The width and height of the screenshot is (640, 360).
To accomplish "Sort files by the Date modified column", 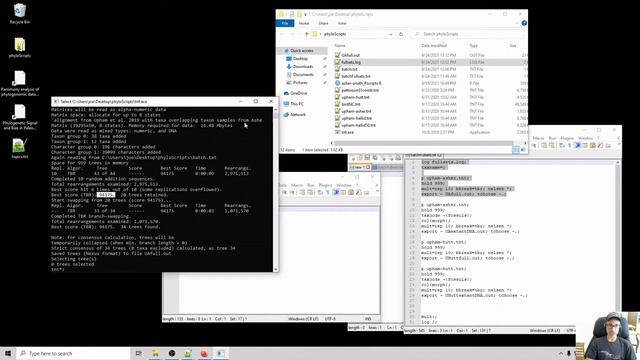I will [434, 45].
